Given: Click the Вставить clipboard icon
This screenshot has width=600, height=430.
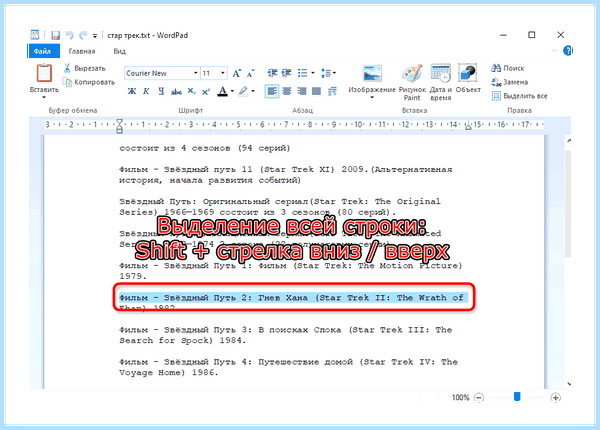Looking at the screenshot, I should pos(44,73).
